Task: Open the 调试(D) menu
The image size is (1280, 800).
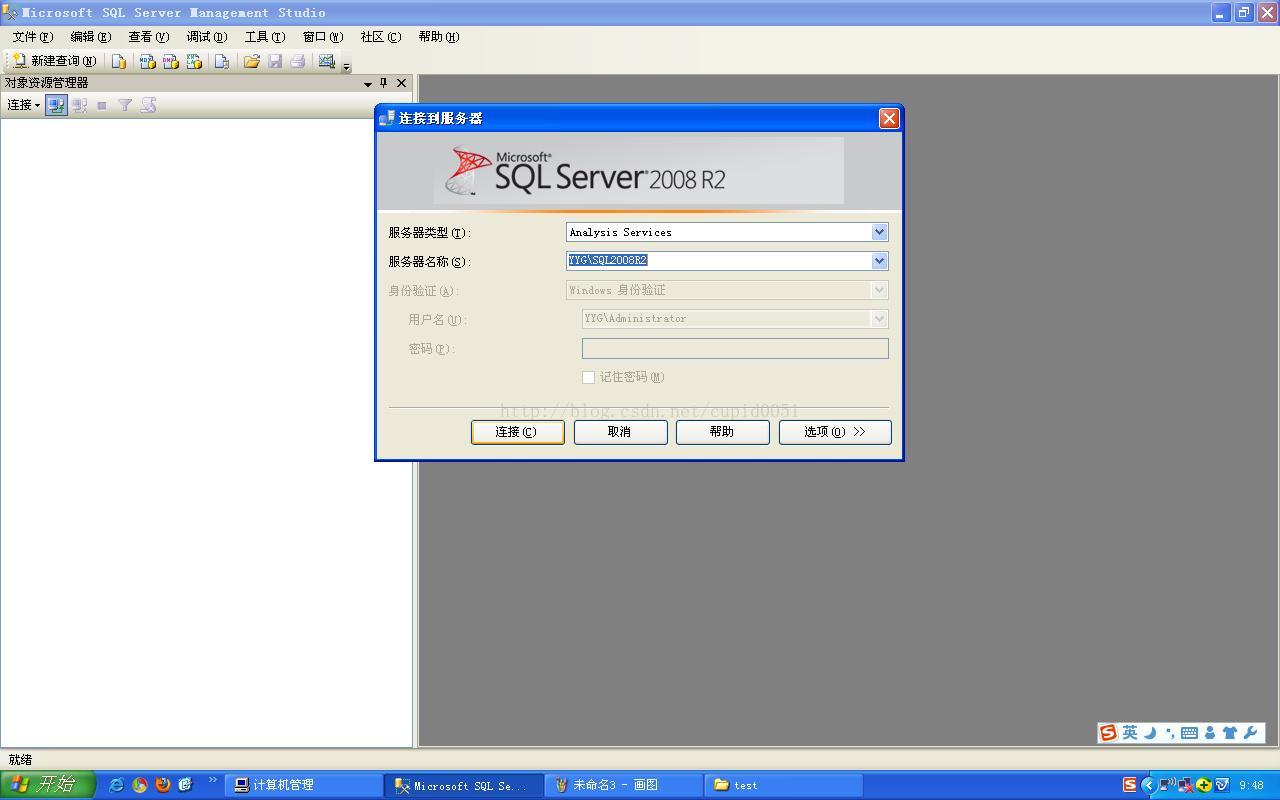Action: click(207, 37)
